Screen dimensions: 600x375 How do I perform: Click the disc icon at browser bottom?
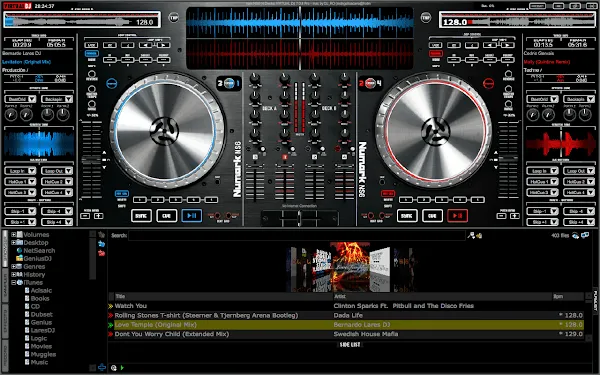pos(114,368)
